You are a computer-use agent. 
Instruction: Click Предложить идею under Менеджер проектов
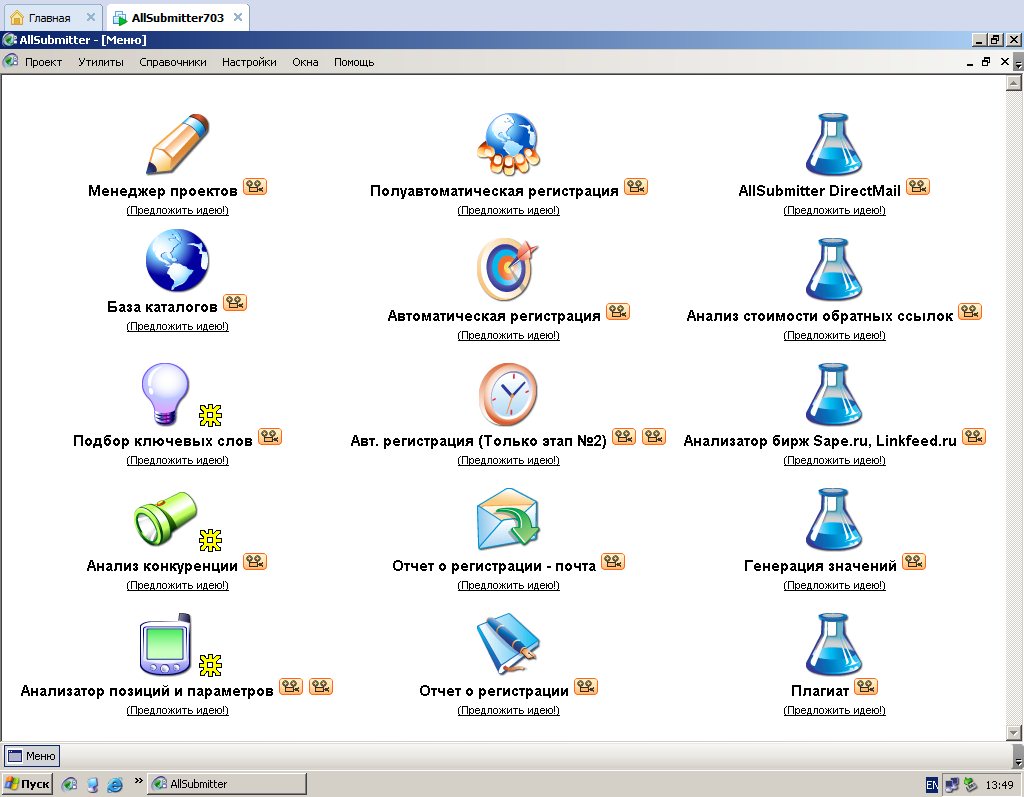click(x=178, y=210)
